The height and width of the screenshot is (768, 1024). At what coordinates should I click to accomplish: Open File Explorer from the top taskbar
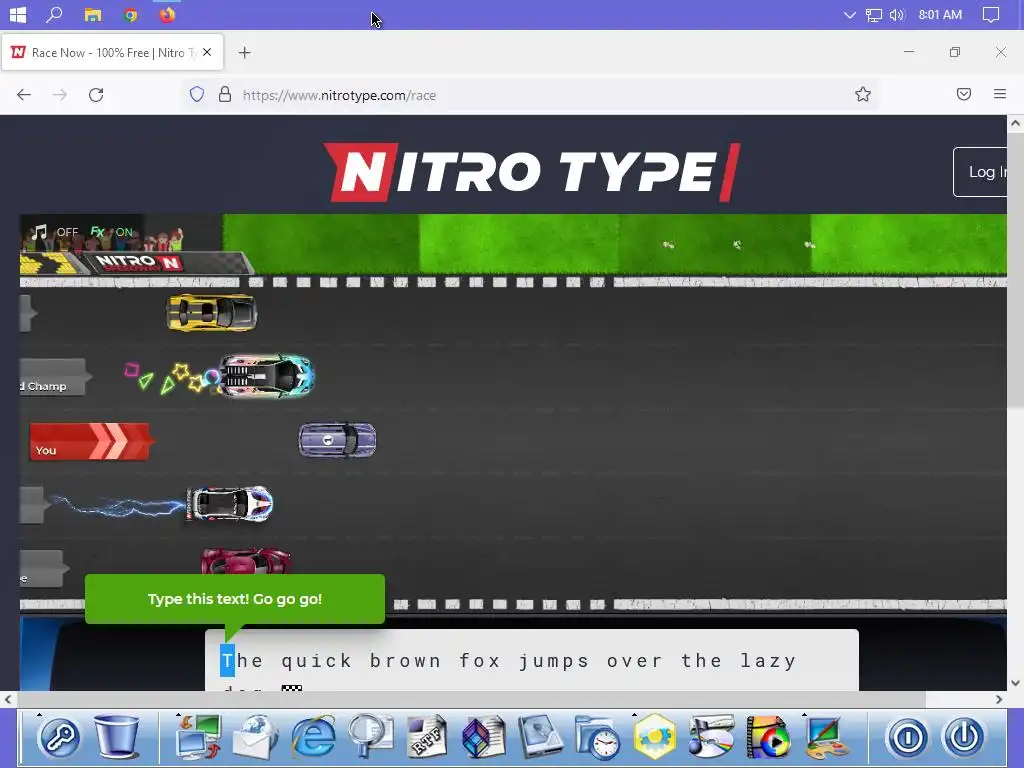(93, 14)
